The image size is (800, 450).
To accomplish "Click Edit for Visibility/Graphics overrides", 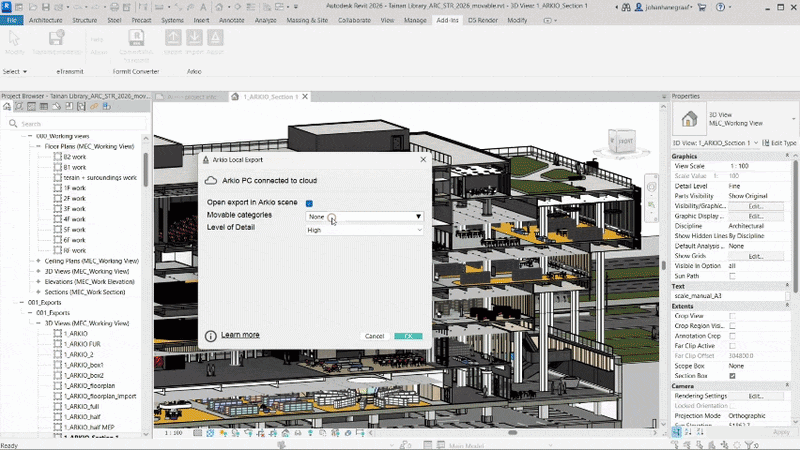I will tap(756, 206).
